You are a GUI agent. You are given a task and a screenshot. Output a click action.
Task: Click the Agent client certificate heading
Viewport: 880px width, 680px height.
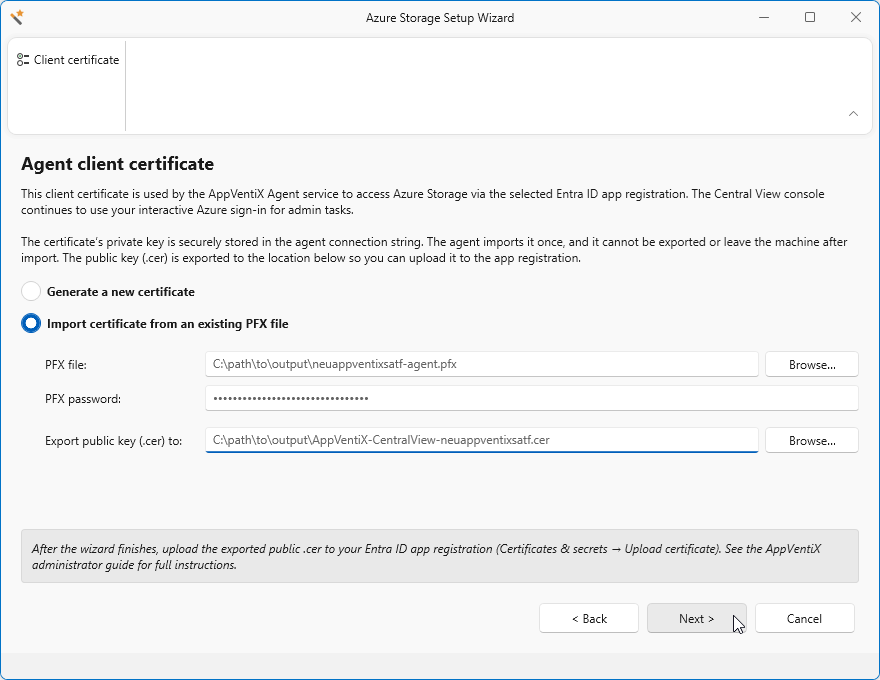[117, 164]
